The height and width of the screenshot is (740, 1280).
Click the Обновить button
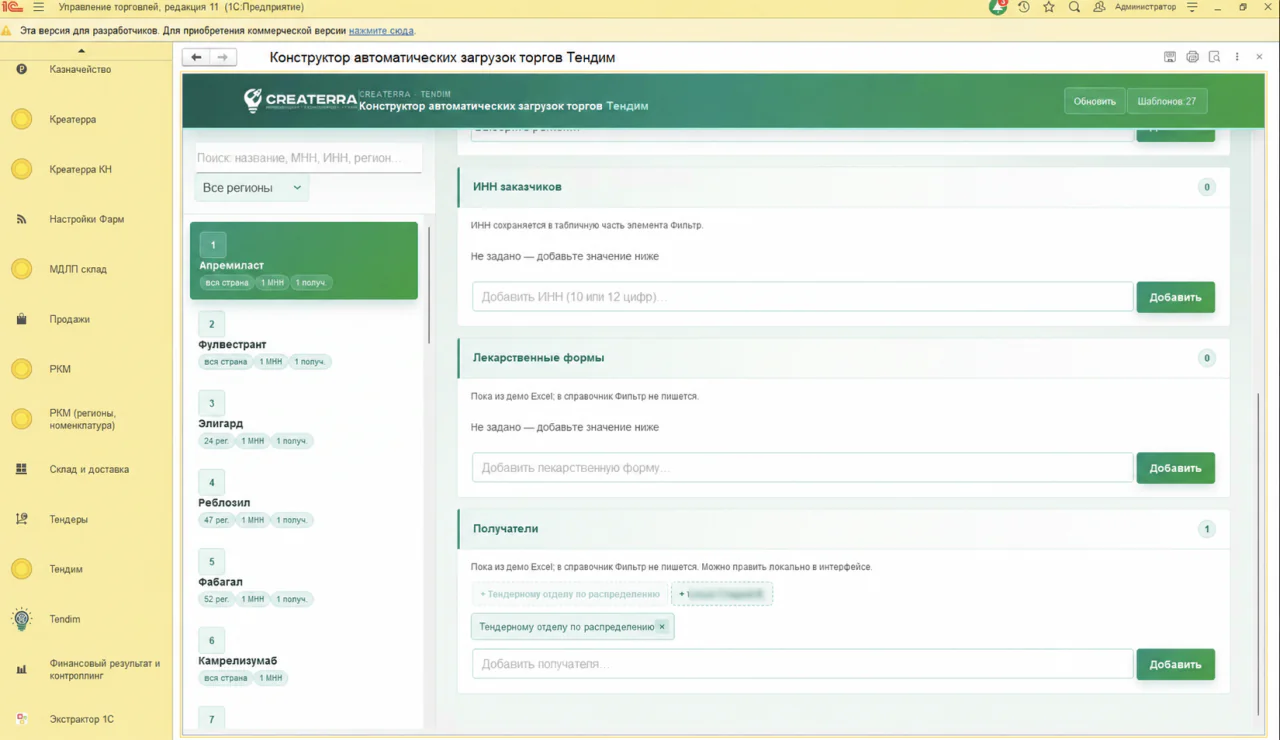(x=1095, y=101)
